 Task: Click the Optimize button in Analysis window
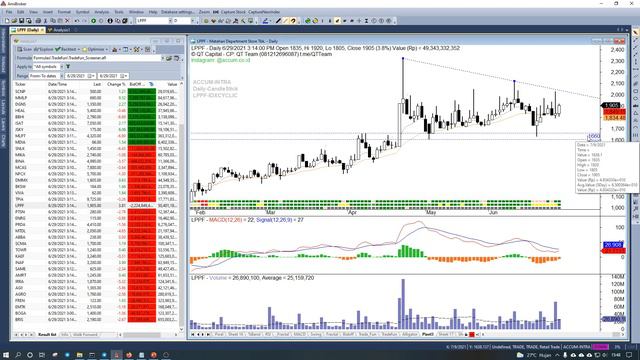click(x=94, y=49)
